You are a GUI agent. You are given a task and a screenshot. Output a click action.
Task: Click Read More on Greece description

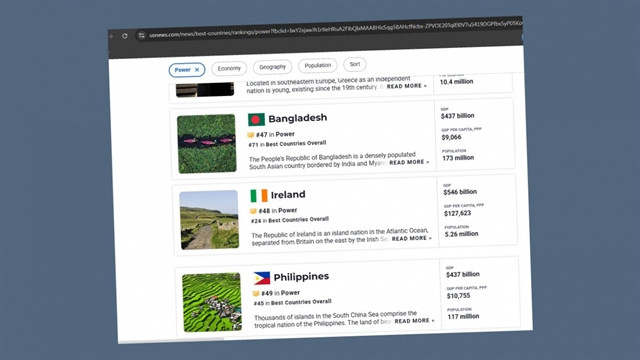pyautogui.click(x=407, y=86)
